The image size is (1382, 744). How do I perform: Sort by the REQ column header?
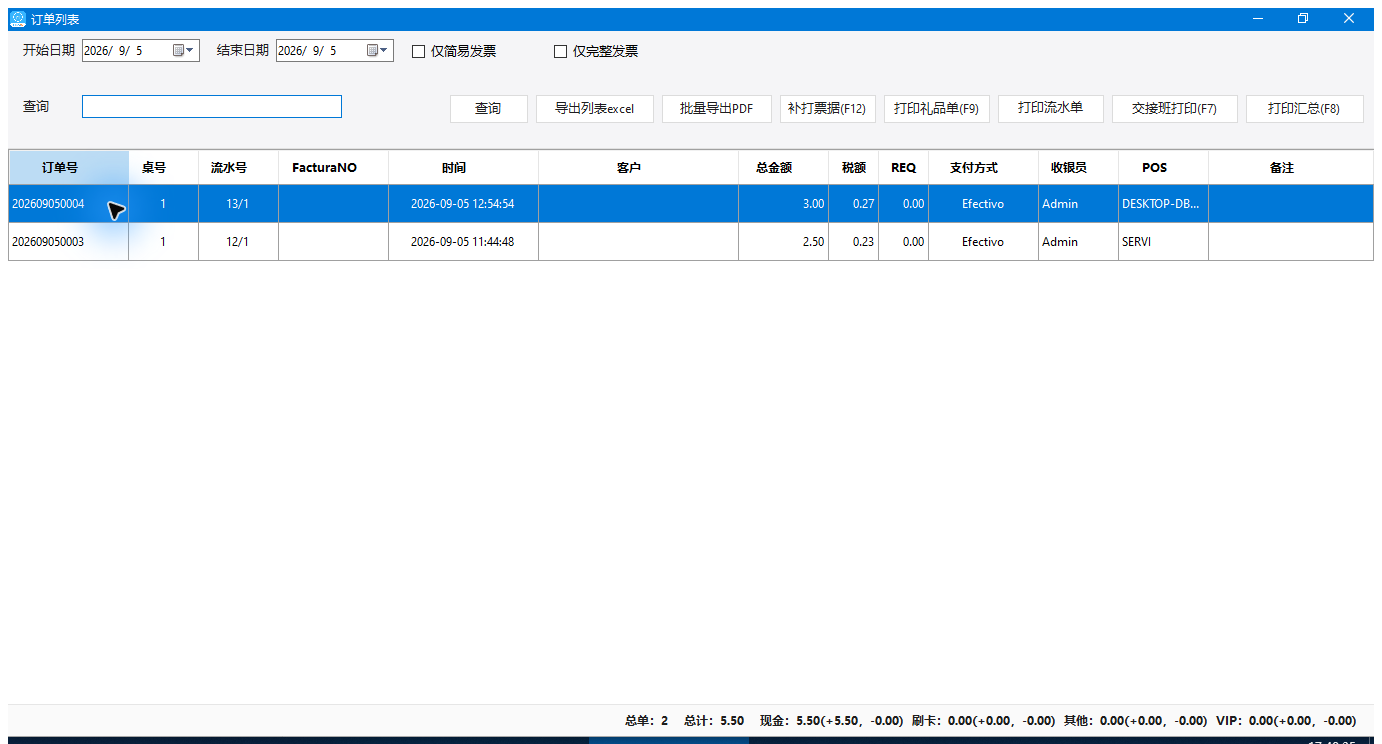(904, 168)
